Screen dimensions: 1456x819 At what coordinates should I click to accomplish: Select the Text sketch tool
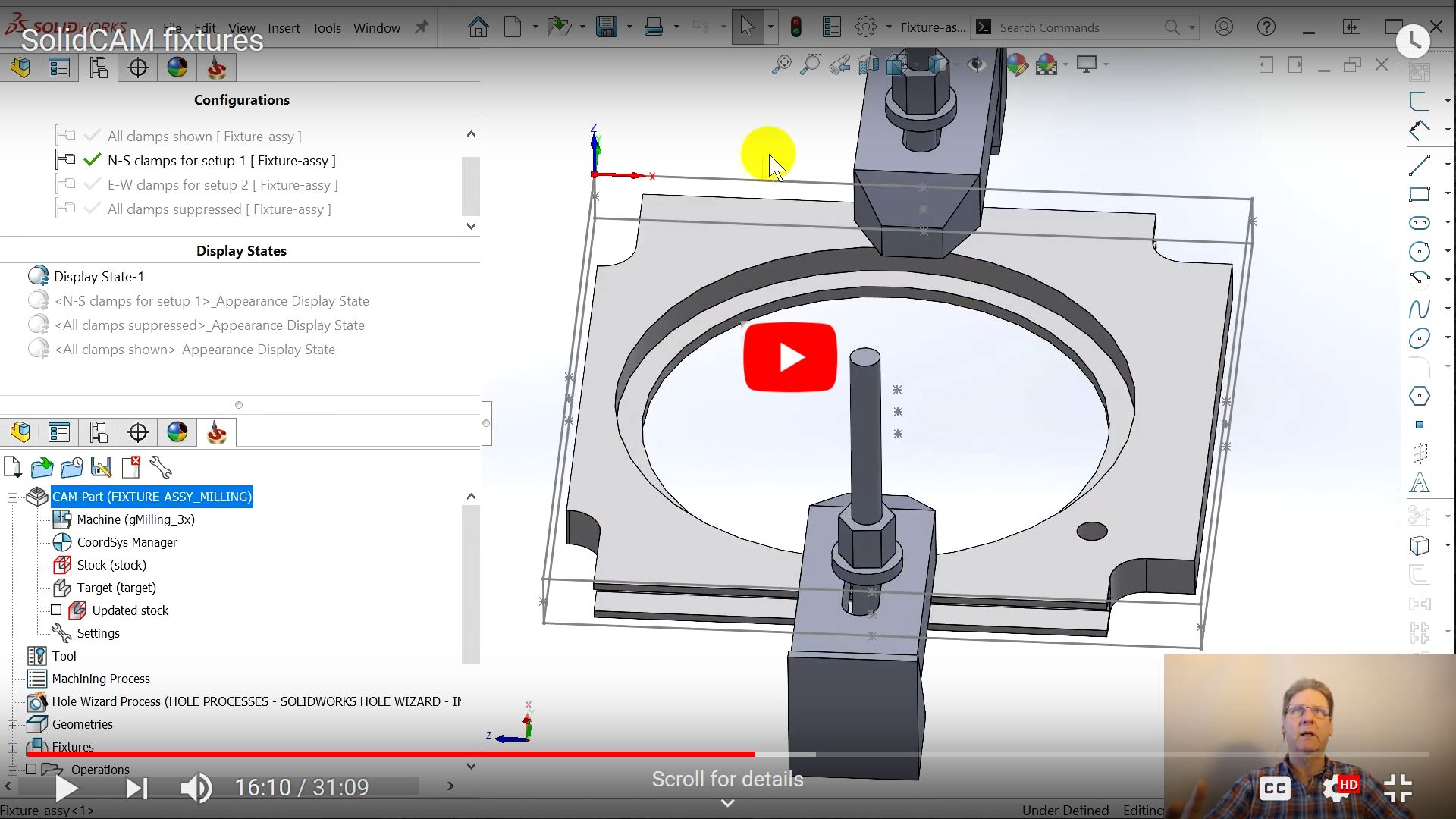(1420, 483)
